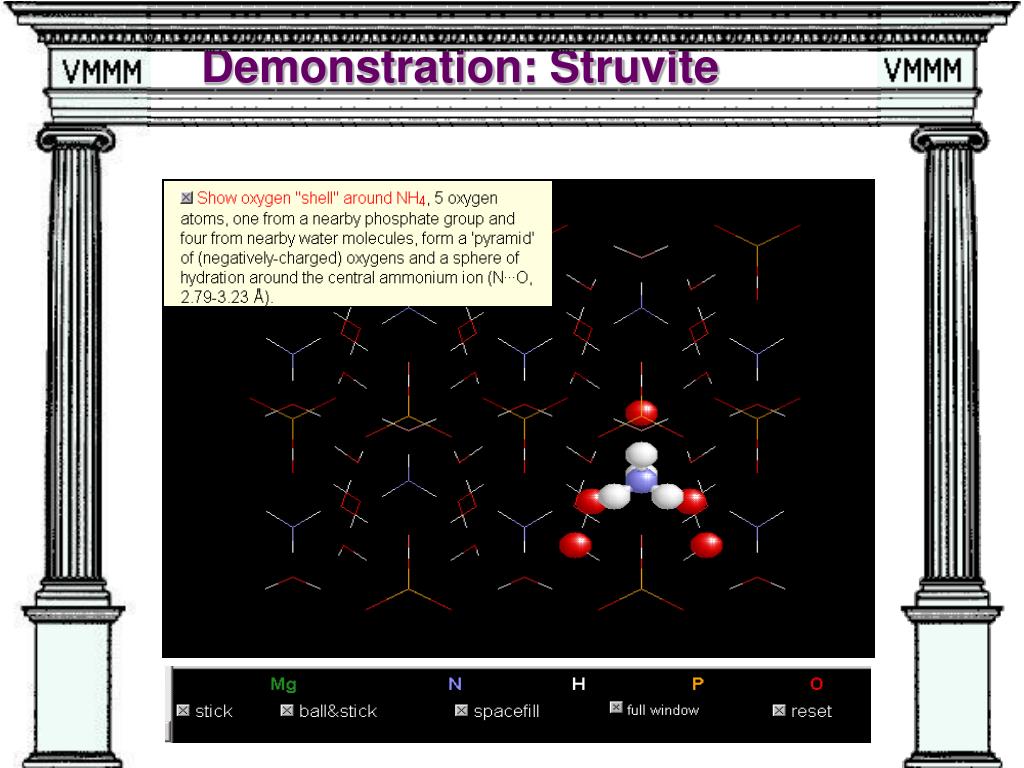Click the Demonstration: Struvite heading
The width and height of the screenshot is (1024, 768).
point(460,67)
